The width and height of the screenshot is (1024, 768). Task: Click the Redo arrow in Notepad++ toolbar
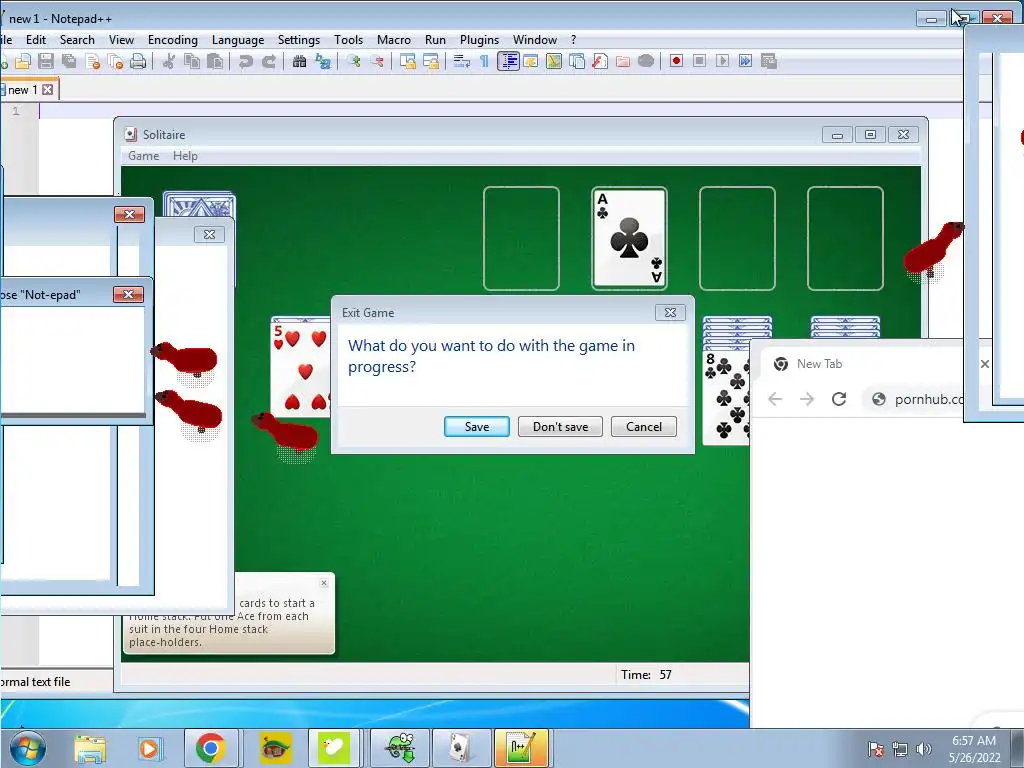pyautogui.click(x=268, y=61)
